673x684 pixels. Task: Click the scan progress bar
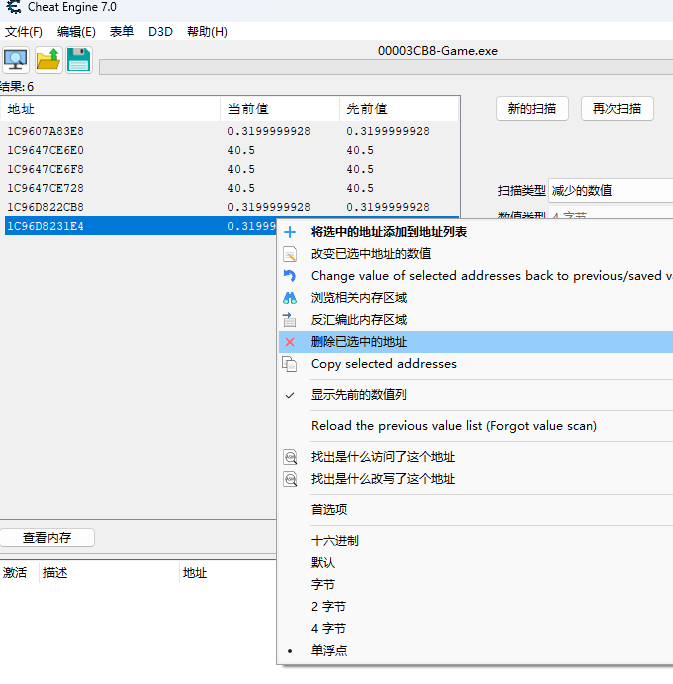click(386, 67)
